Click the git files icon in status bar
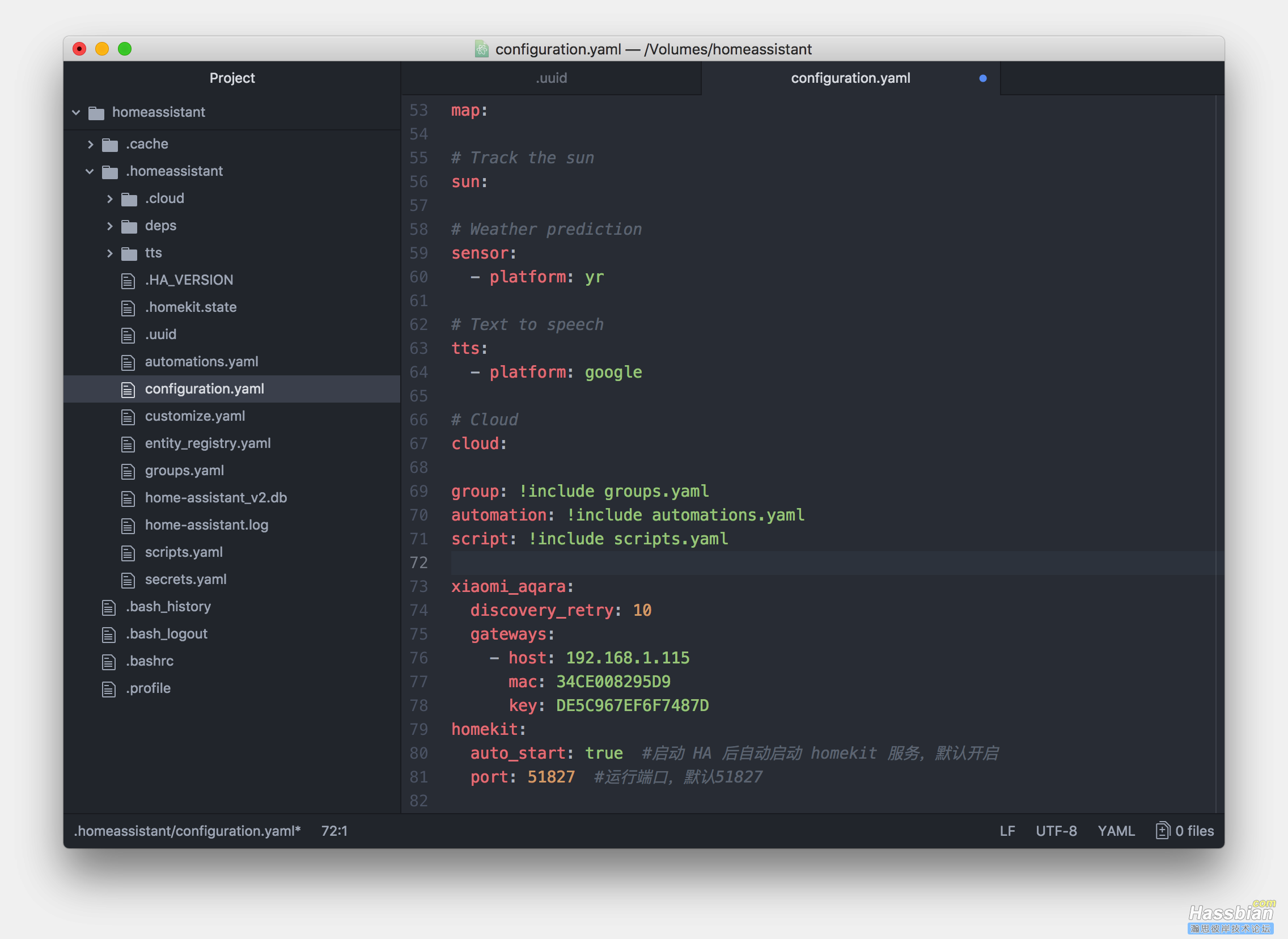Screen dimensions: 1288x939 pyautogui.click(x=1163, y=831)
